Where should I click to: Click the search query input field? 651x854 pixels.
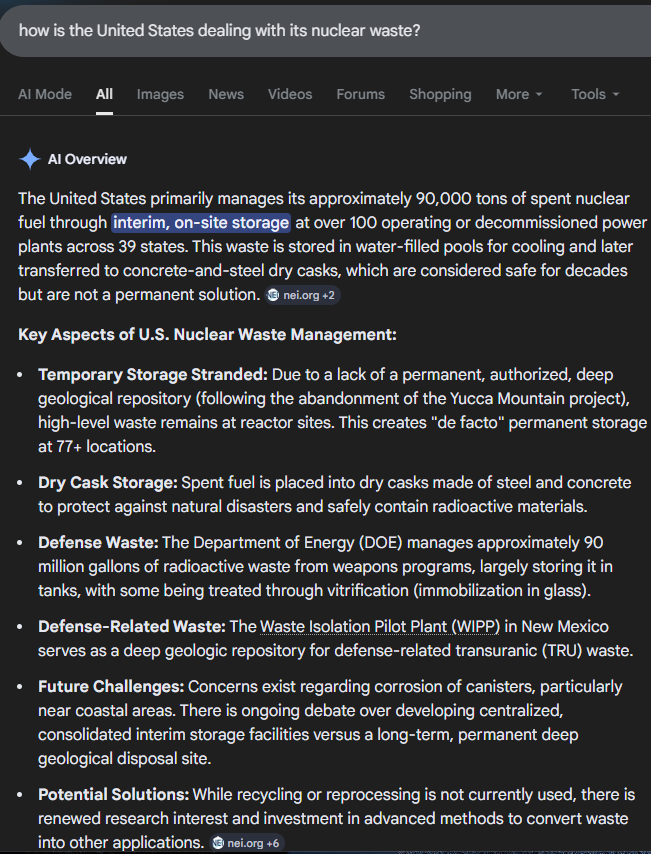pyautogui.click(x=325, y=30)
